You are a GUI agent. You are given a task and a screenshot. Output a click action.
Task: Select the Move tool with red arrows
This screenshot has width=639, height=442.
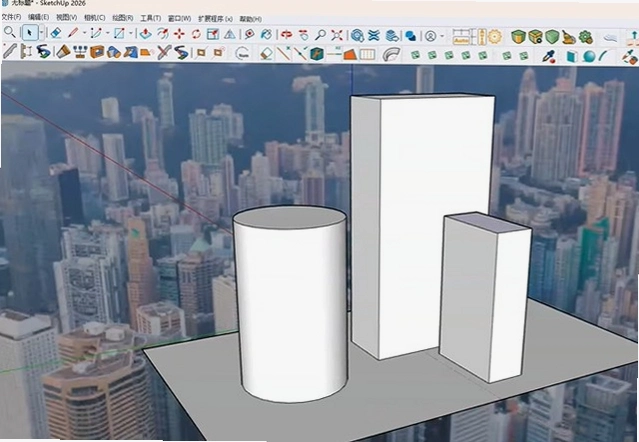(x=179, y=34)
